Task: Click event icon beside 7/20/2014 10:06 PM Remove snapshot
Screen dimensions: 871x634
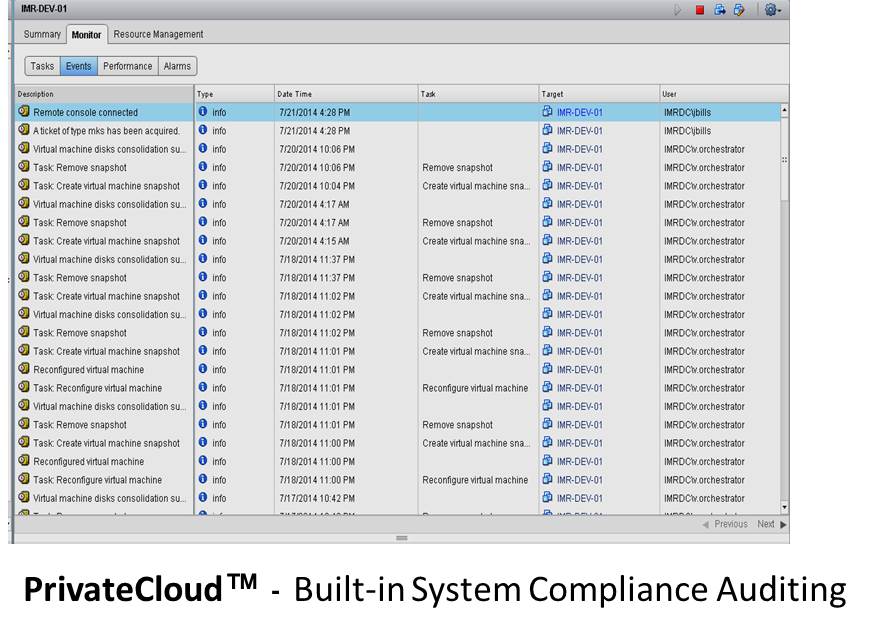Action: [x=23, y=167]
